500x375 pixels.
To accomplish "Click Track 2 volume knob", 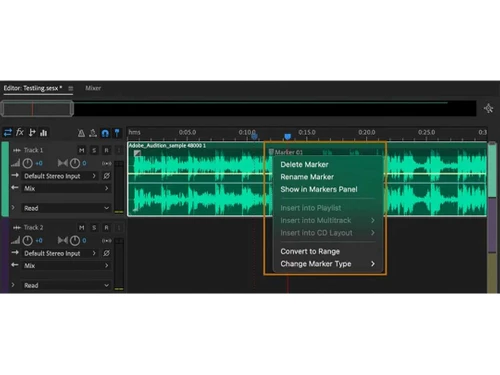I will pyautogui.click(x=28, y=241).
